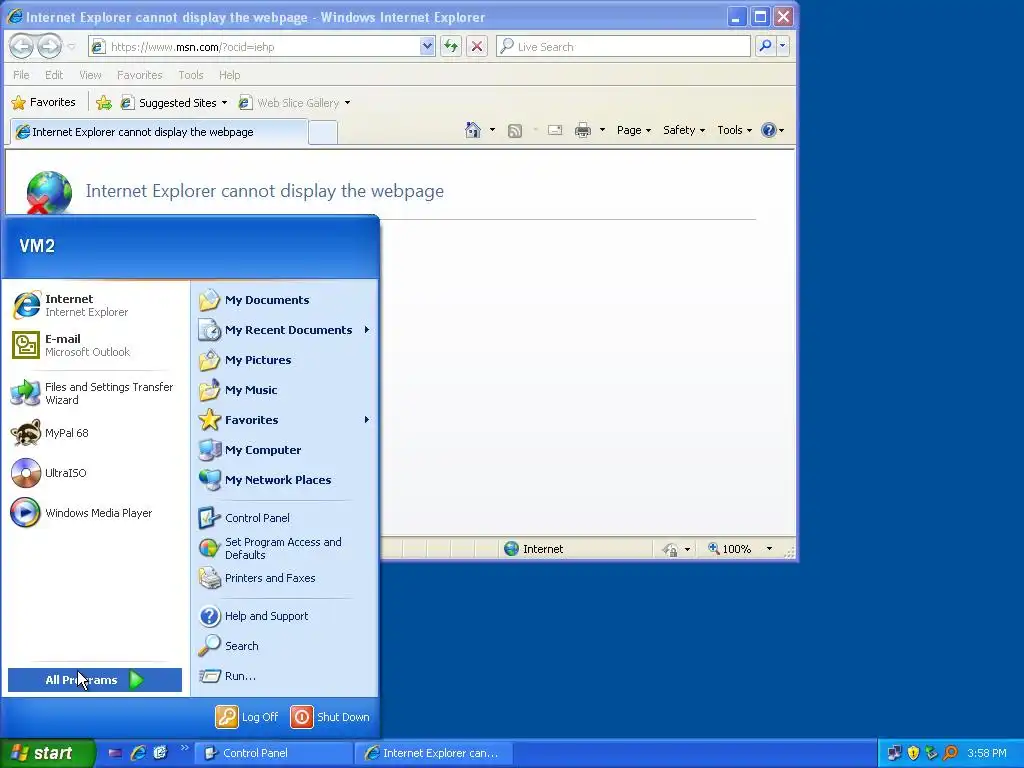Expand All Programs list

point(95,680)
